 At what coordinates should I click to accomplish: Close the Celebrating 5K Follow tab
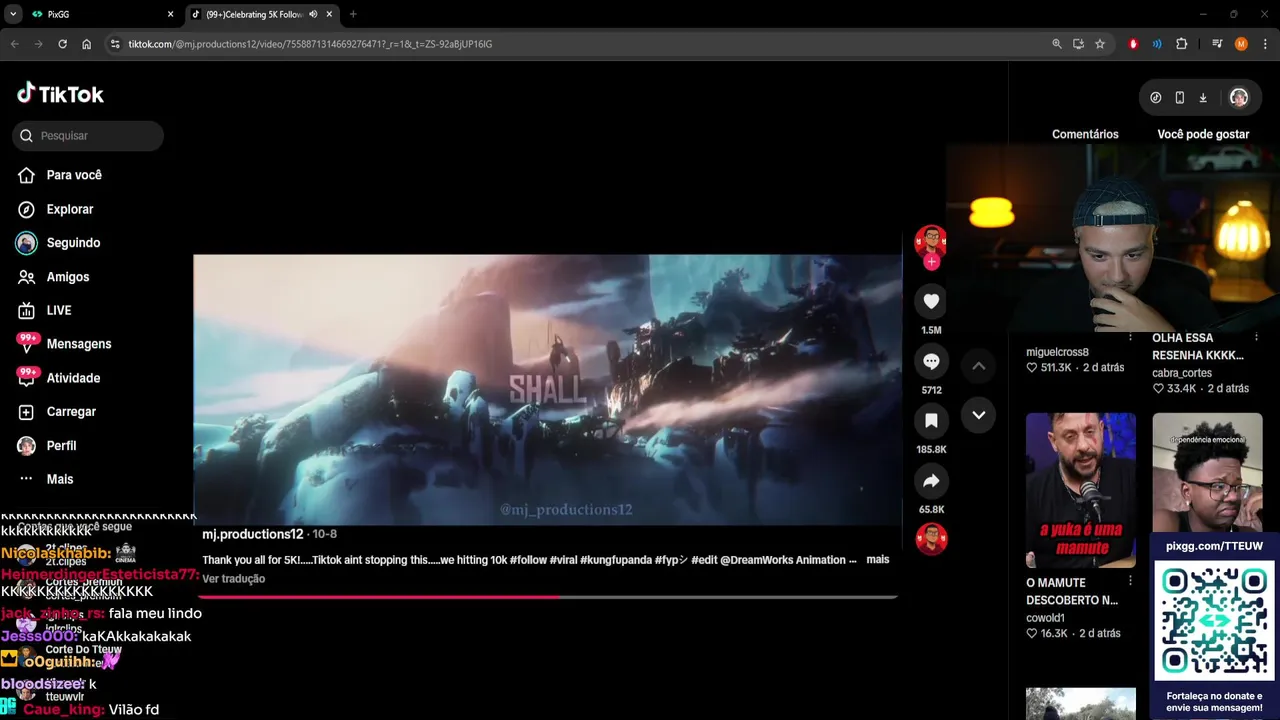tap(329, 14)
